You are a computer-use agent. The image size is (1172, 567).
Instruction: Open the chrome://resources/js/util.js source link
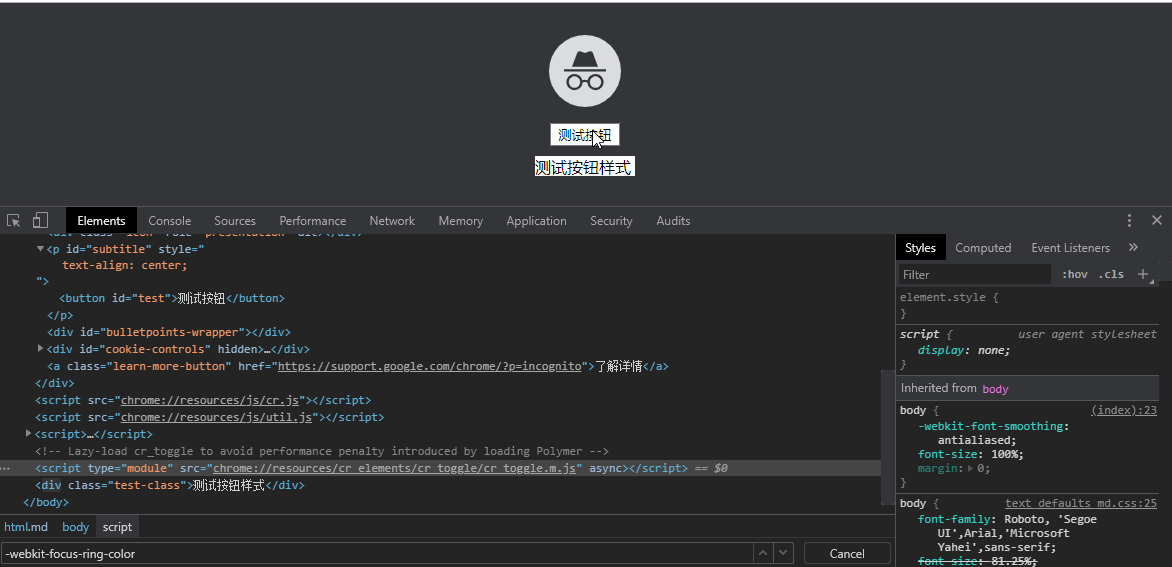coord(216,417)
